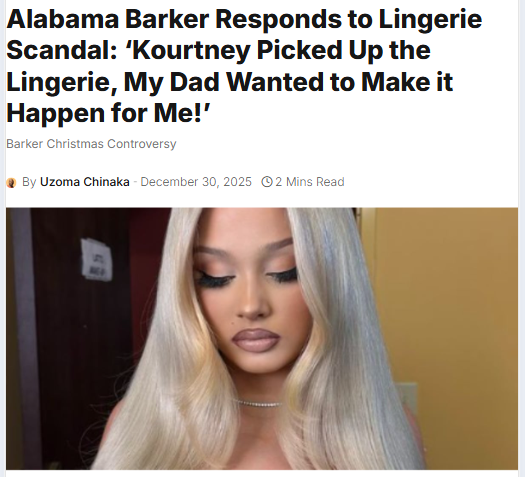Click the 'Chinaka' surname in the byline
Viewport: 525px width, 477px height.
pyautogui.click(x=106, y=182)
